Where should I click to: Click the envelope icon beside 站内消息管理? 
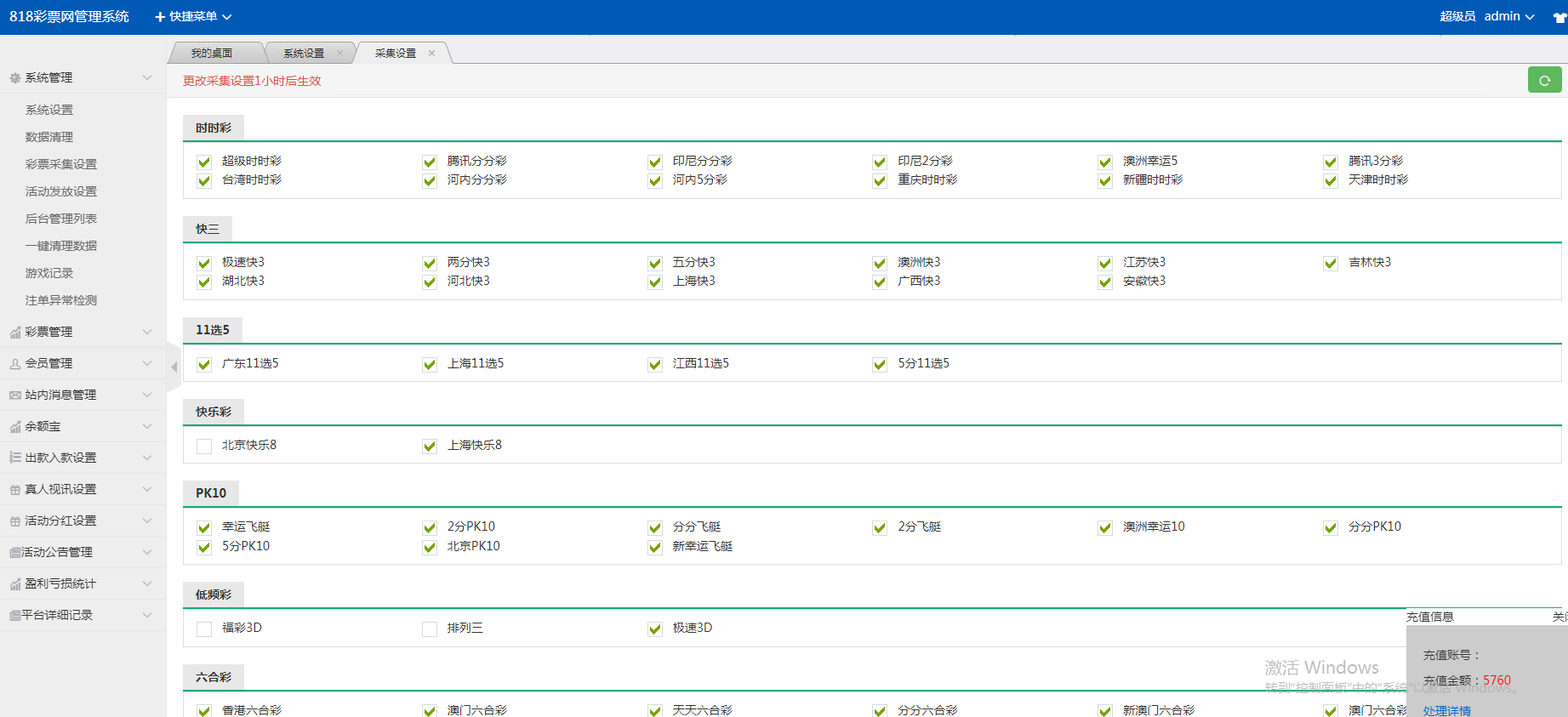(x=14, y=395)
